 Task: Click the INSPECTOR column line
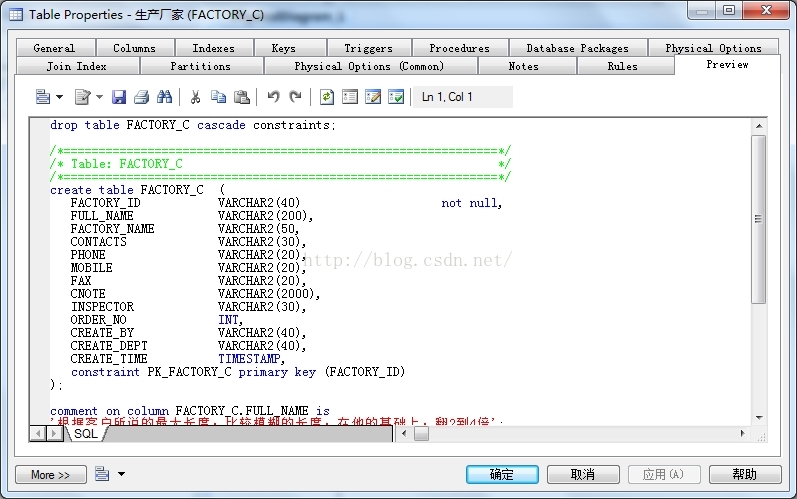[x=188, y=307]
